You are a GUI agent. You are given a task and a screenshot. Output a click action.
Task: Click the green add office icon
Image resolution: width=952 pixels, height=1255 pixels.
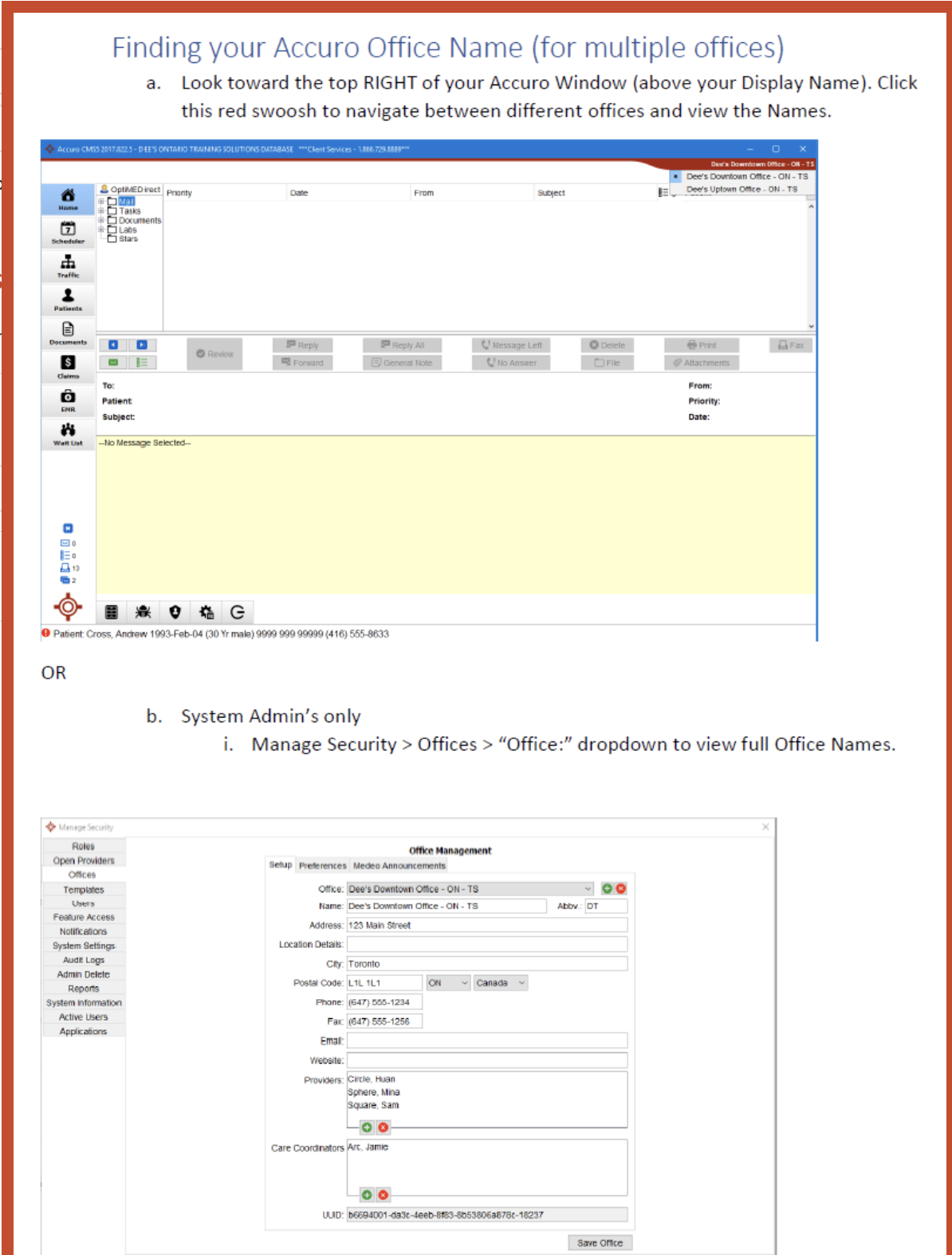pos(607,889)
